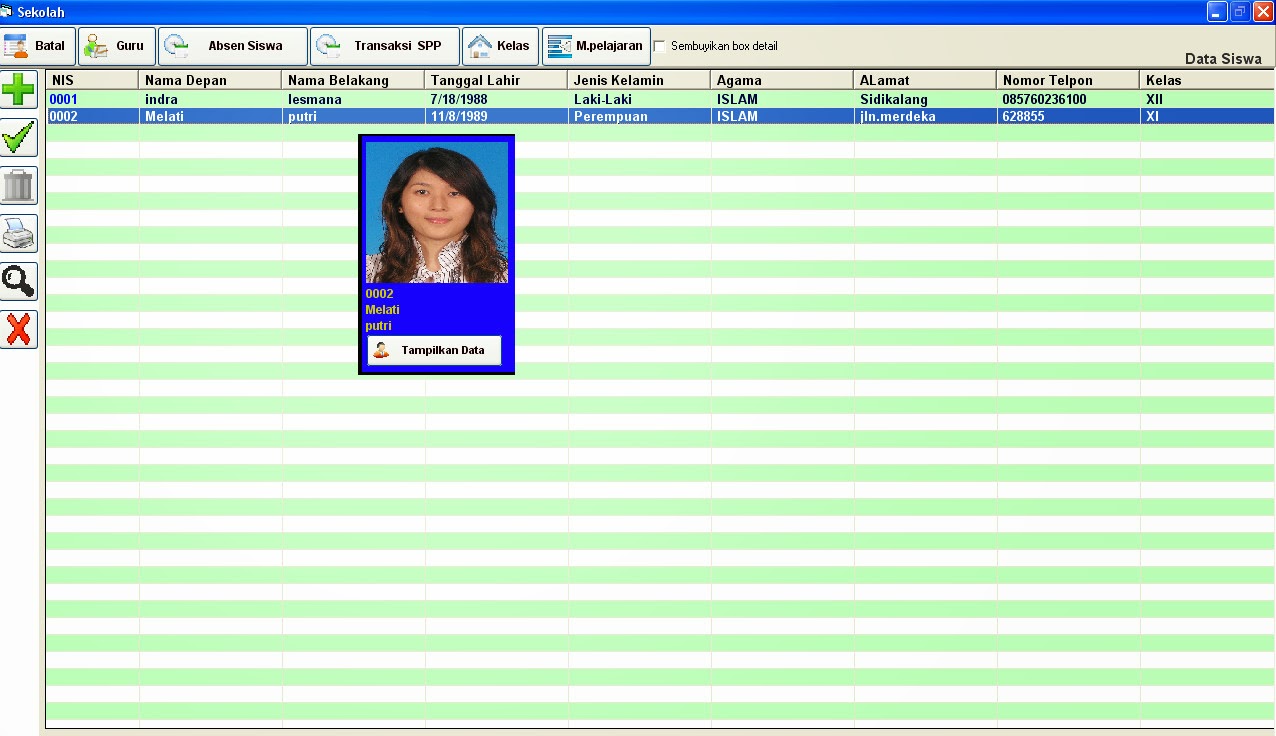Click the Sekolah window icon in title bar
This screenshot has width=1276, height=736.
point(7,11)
